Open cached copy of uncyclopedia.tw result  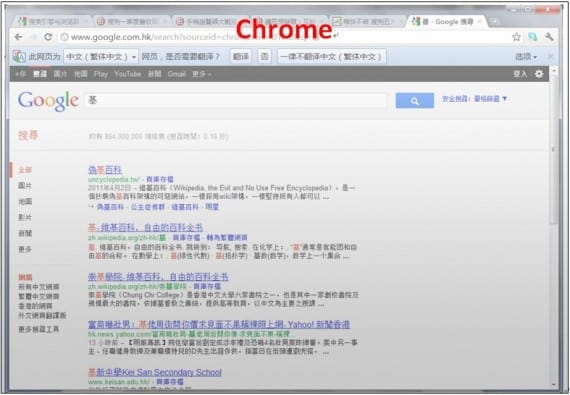tap(160, 180)
